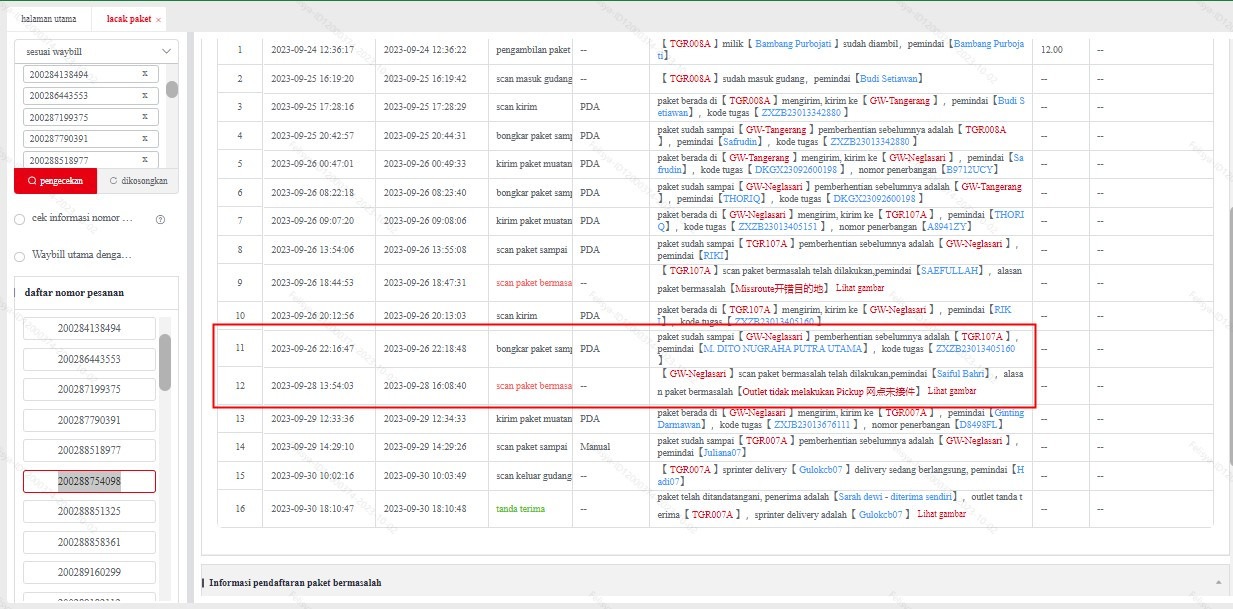Click pengambilan paket cell in row 1

coord(533,49)
